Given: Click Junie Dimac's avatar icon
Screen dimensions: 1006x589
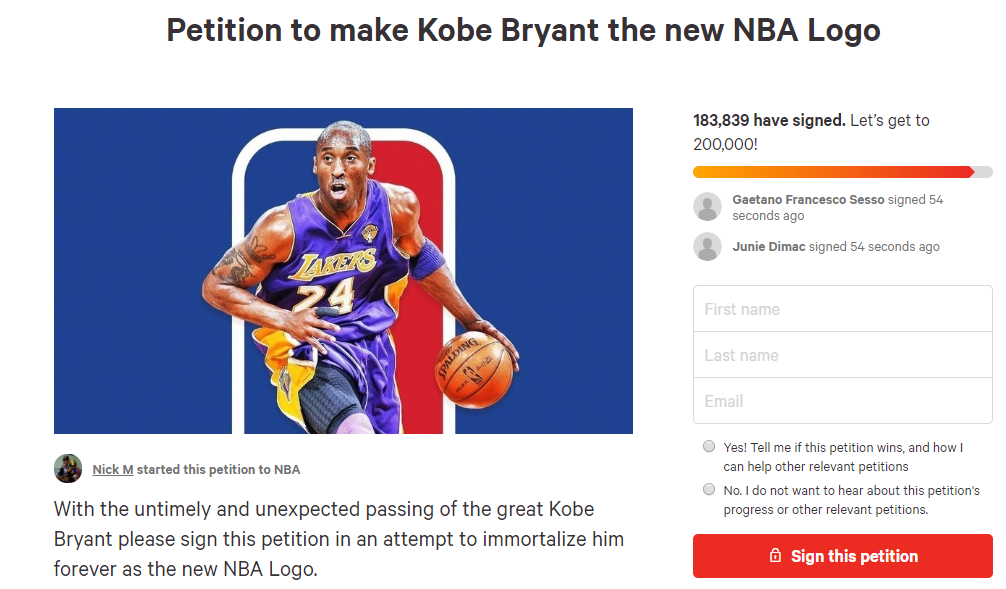Looking at the screenshot, I should coord(707,247).
